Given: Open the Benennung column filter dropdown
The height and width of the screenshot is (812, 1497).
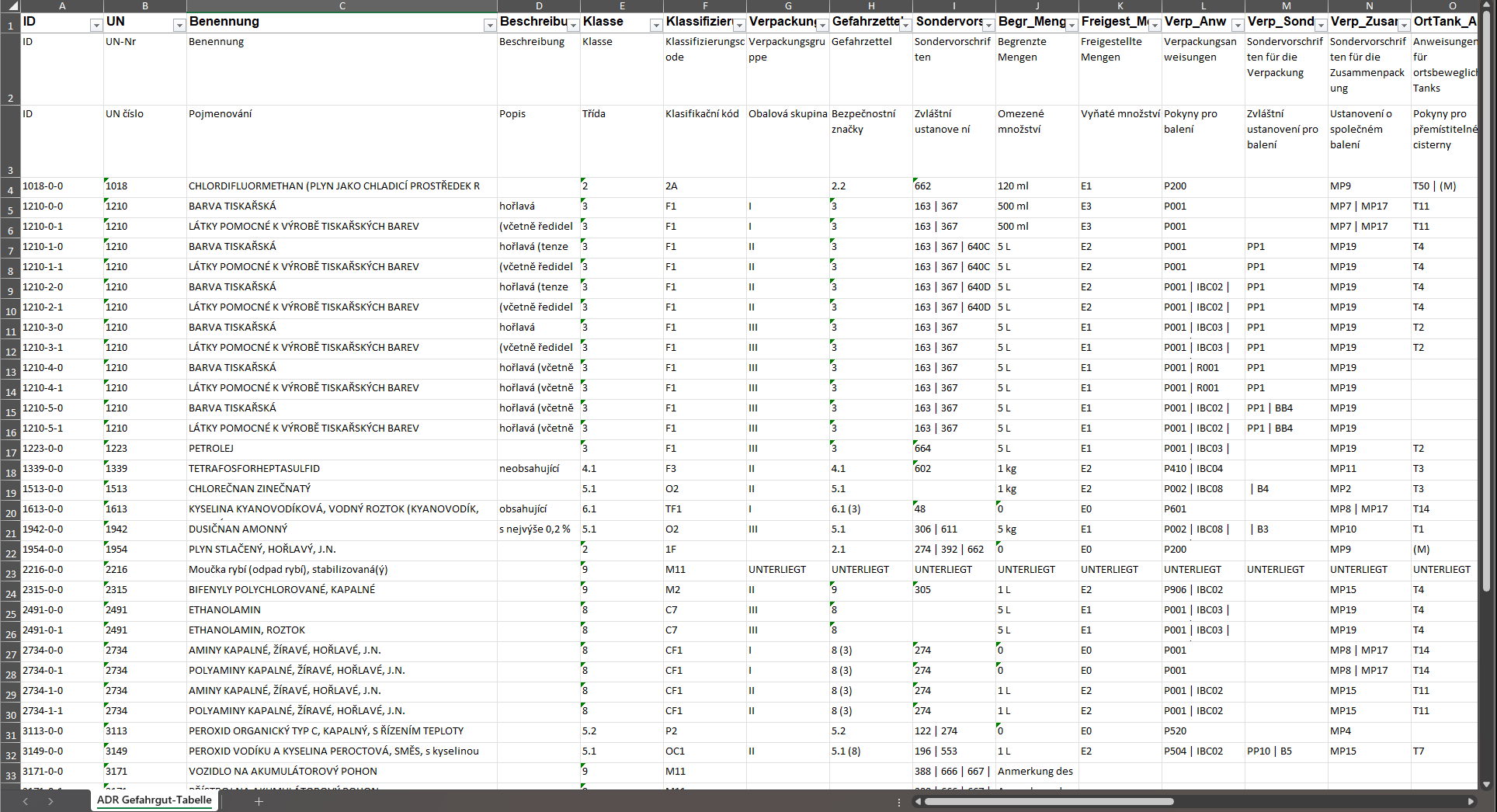Looking at the screenshot, I should [x=490, y=26].
